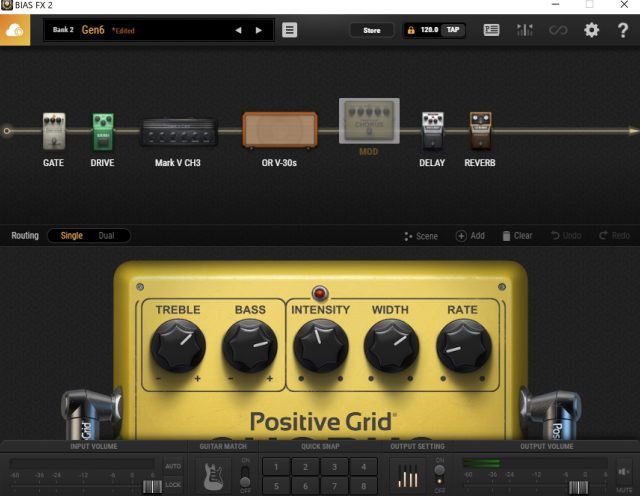Open the help question mark
Viewport: 640px width, 496px height.
(x=623, y=30)
